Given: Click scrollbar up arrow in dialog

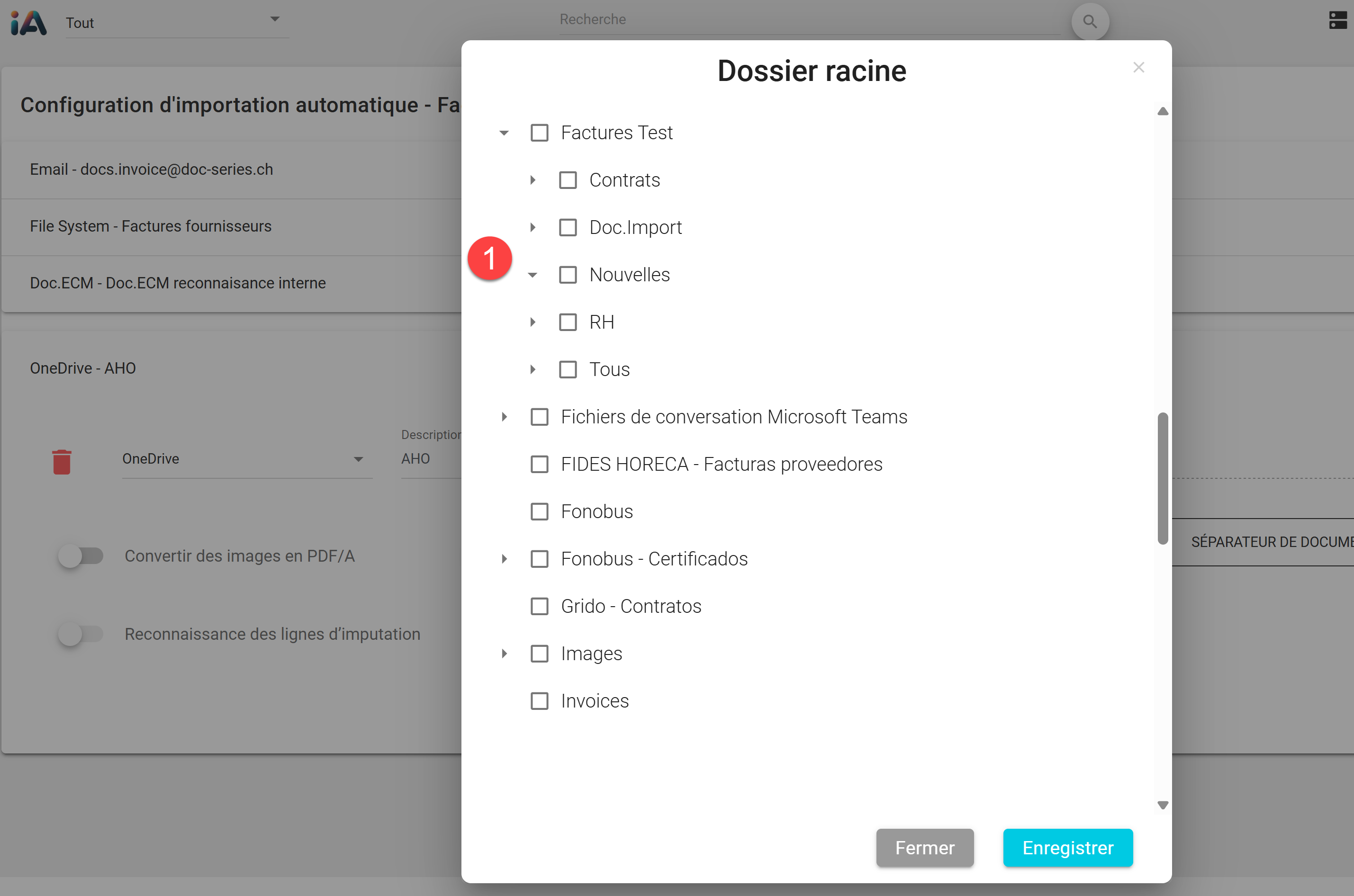Looking at the screenshot, I should coord(1162,111).
